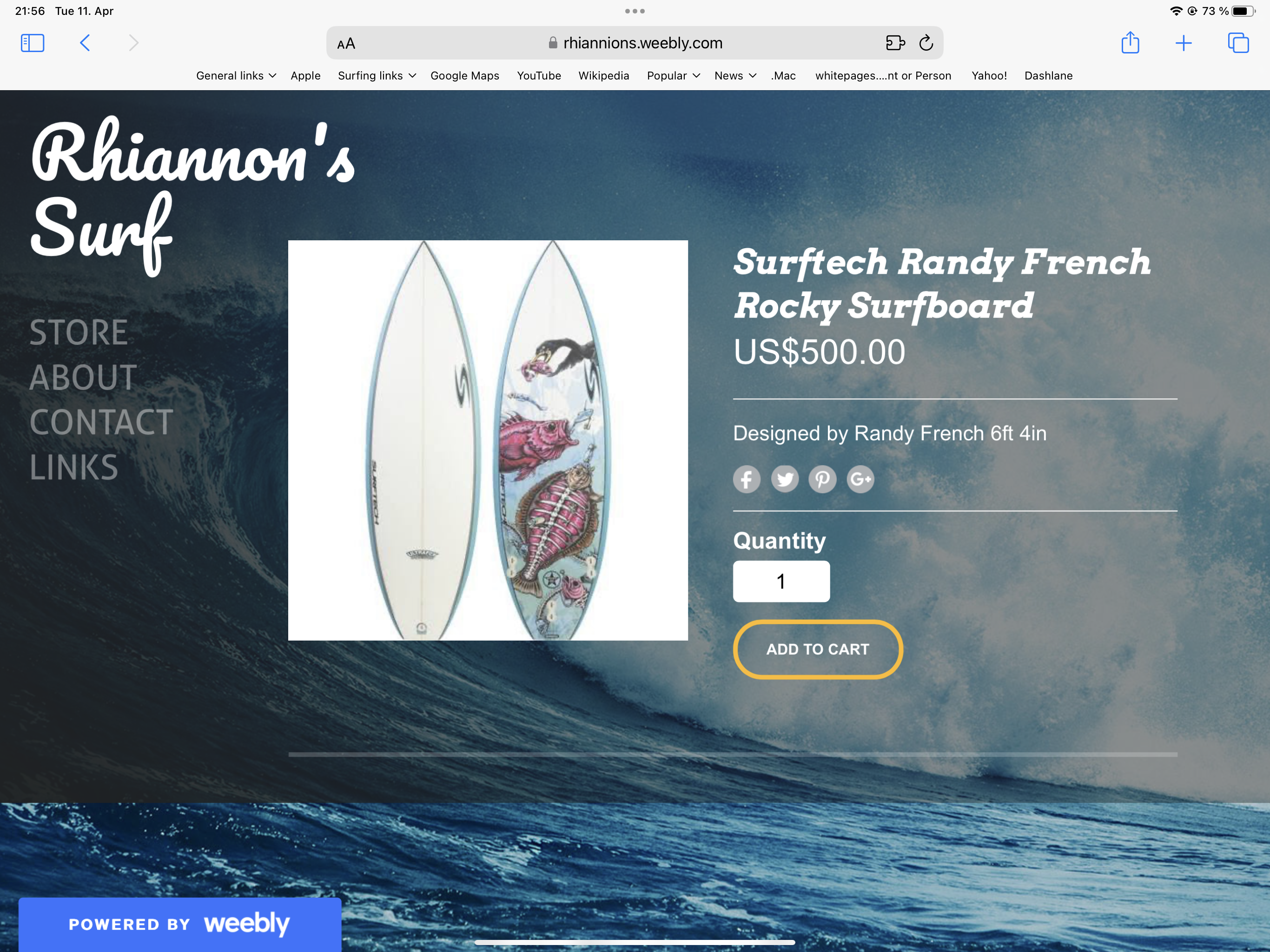
Task: Pin product on Pinterest
Action: tap(822, 479)
